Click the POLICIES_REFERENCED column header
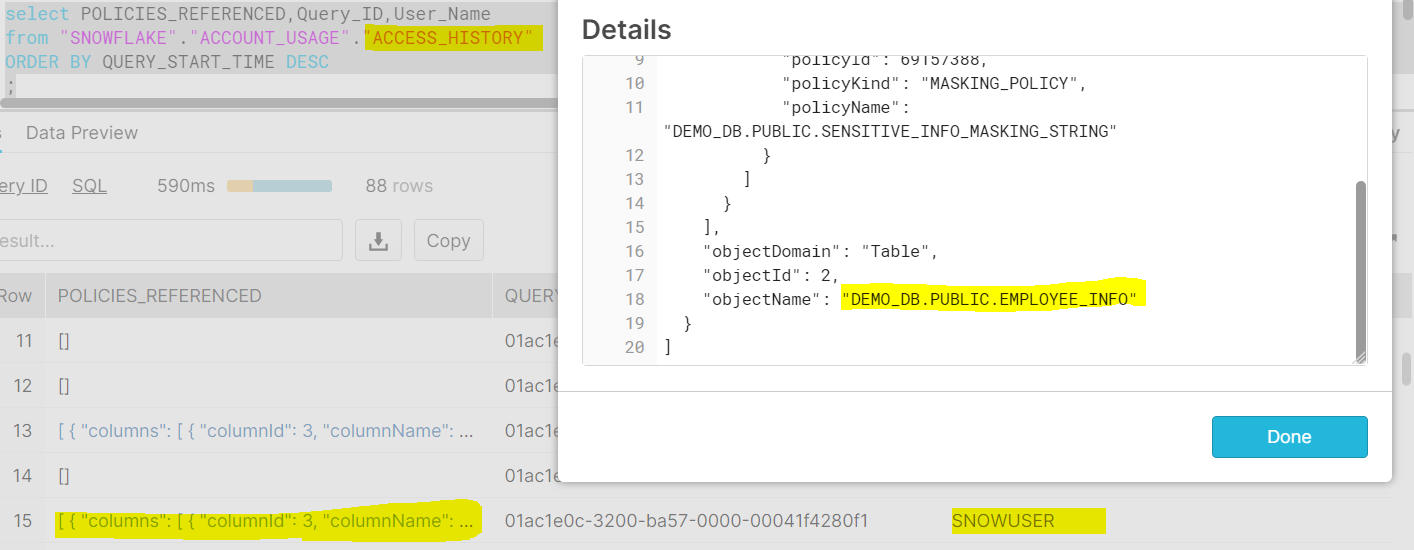 [159, 296]
